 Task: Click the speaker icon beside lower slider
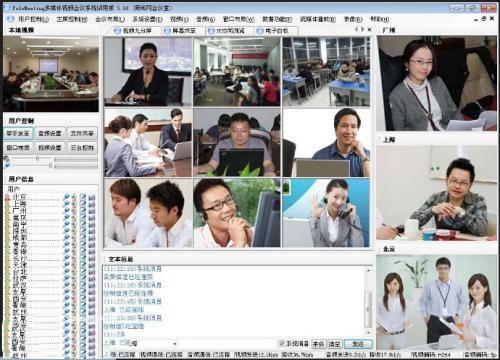point(7,165)
